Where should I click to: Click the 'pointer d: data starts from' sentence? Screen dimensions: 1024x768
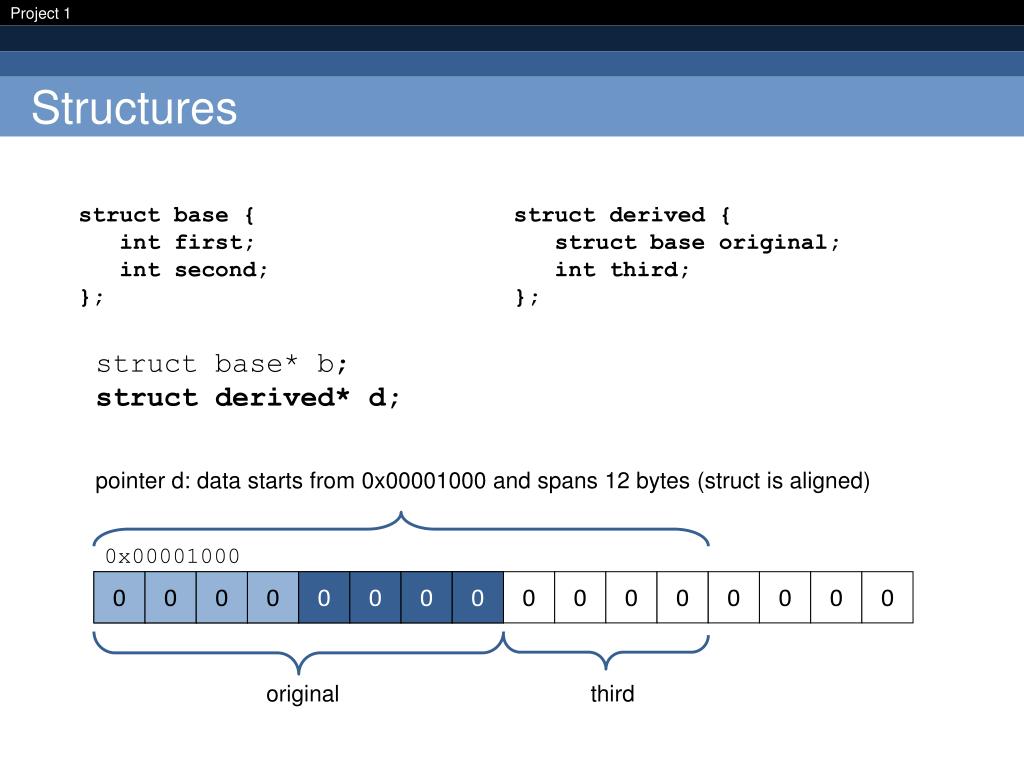(x=483, y=481)
